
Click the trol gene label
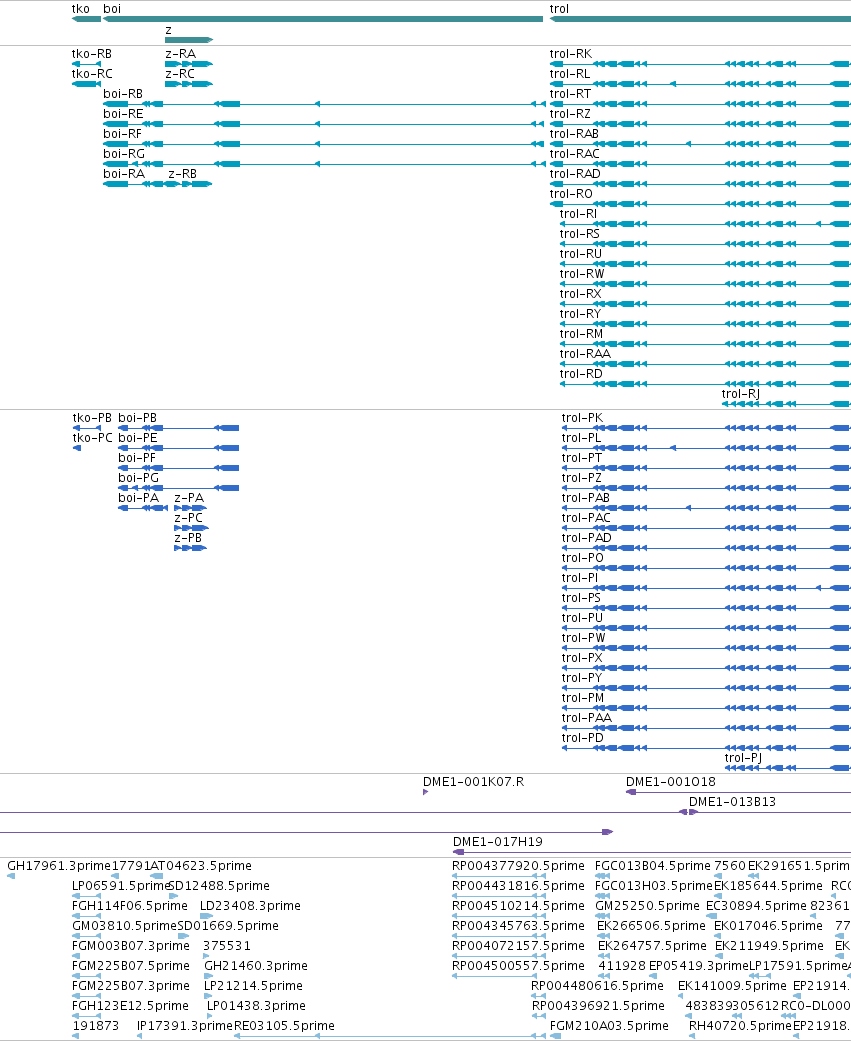(x=559, y=9)
